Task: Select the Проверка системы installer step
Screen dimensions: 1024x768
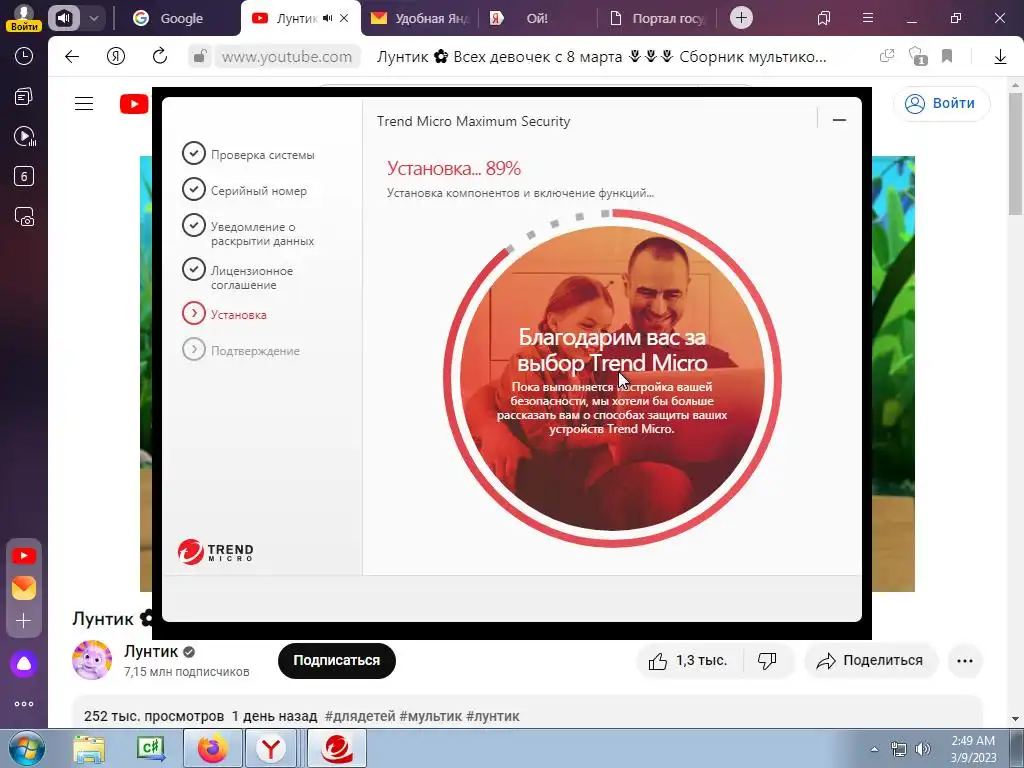Action: pos(249,154)
